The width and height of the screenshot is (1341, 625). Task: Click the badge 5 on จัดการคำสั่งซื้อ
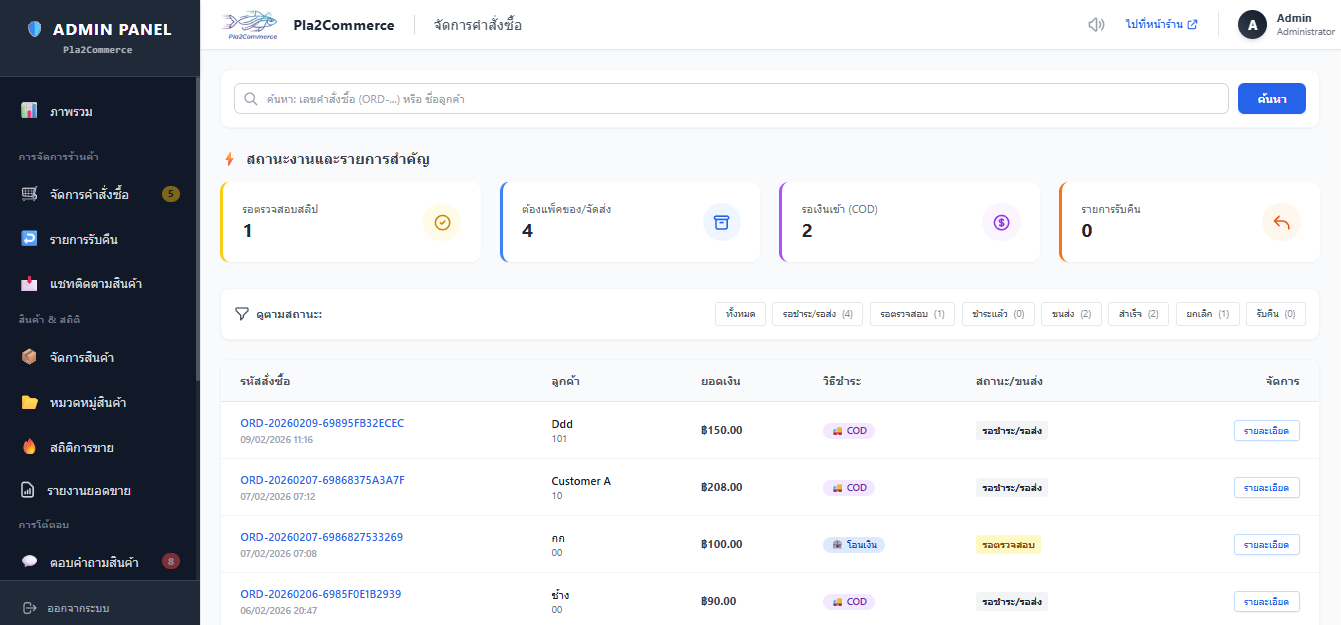point(171,194)
